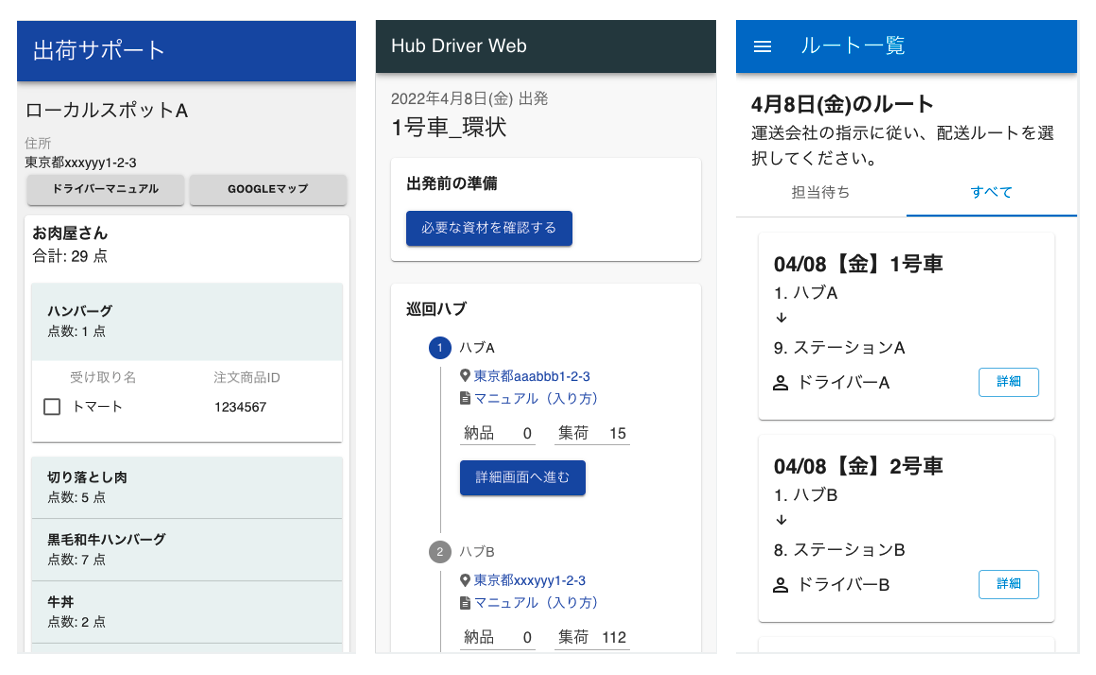The image size is (1096, 675).
Task: Click the person icon next to ドライバーB
Action: pyautogui.click(x=781, y=585)
